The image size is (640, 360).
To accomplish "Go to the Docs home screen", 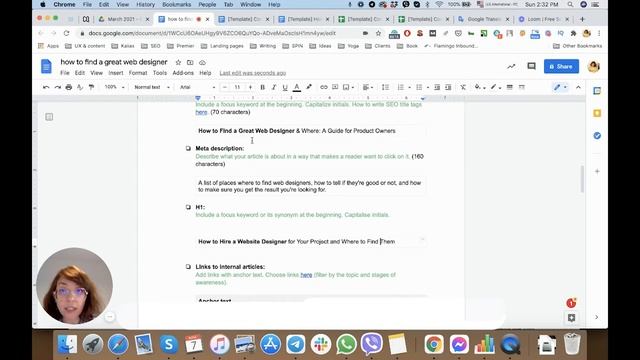I will click(47, 67).
